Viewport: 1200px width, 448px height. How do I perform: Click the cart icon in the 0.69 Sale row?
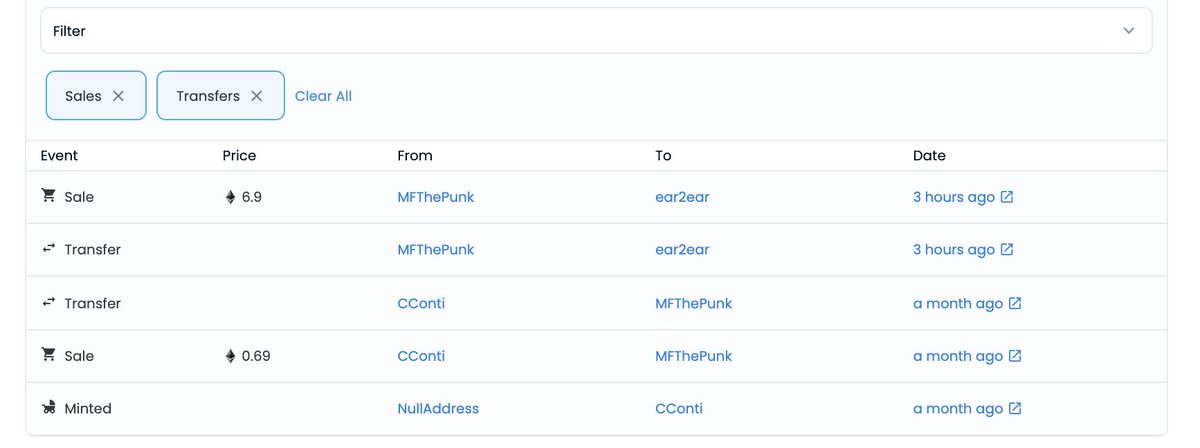click(x=48, y=355)
